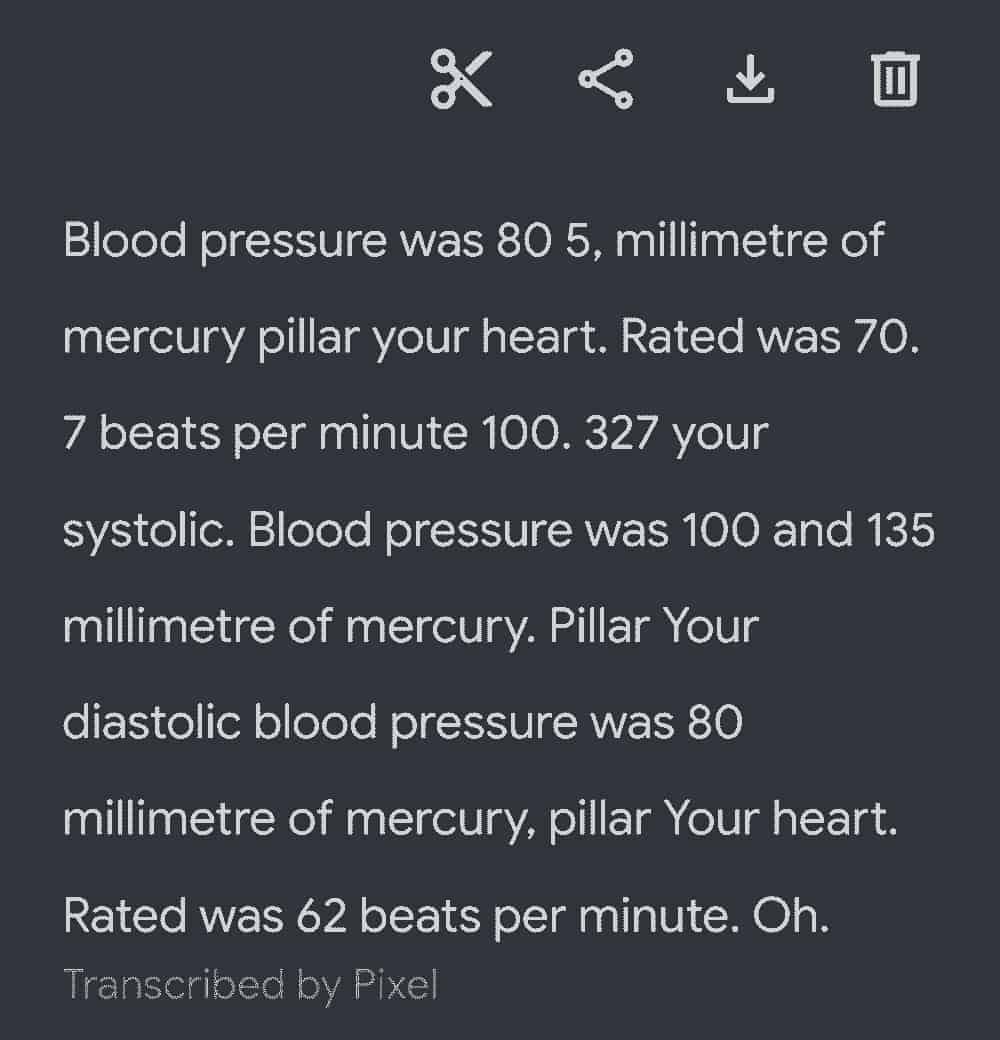Select the word "diastolic" in the transcript

152,721
